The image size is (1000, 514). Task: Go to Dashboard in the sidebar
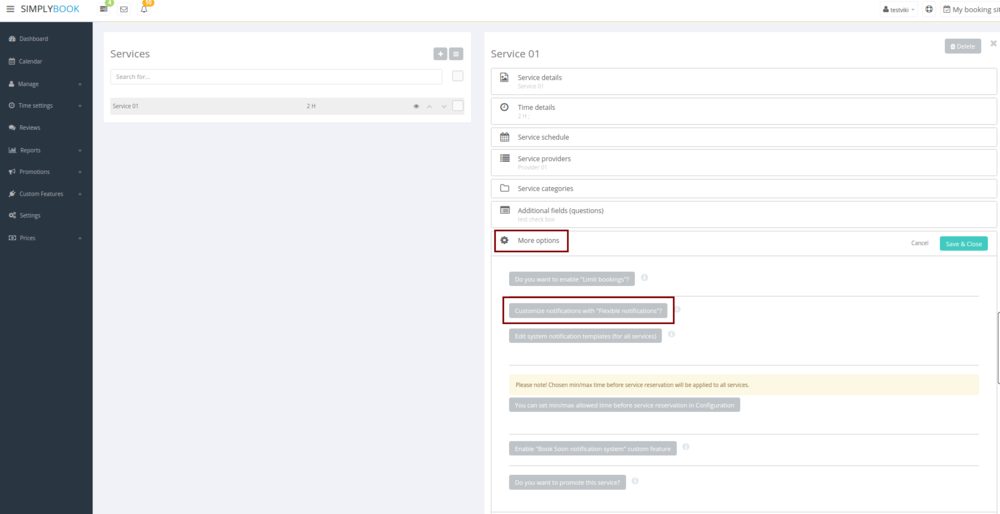pyautogui.click(x=34, y=39)
